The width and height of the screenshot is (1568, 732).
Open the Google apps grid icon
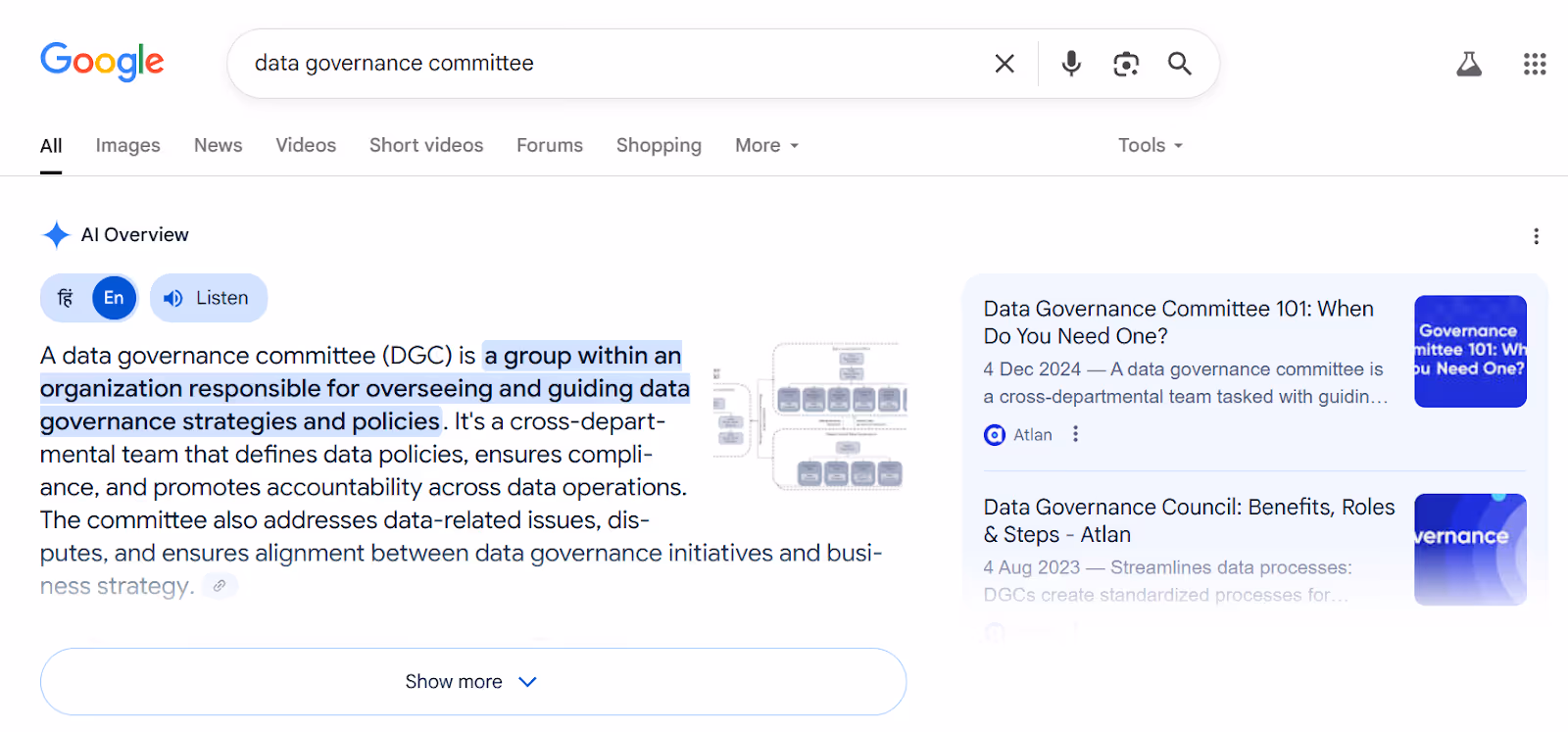point(1535,64)
